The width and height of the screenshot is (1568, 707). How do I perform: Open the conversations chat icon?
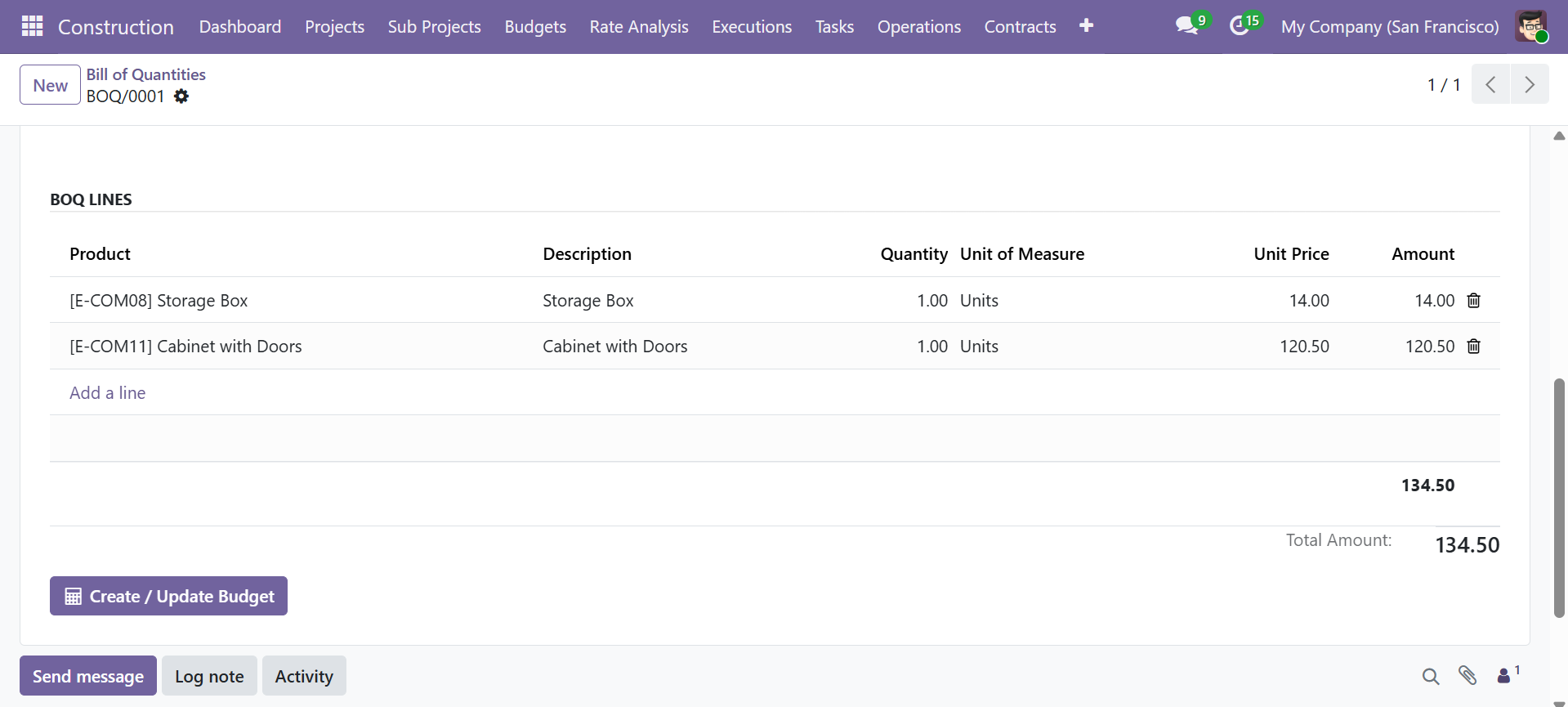(1187, 26)
